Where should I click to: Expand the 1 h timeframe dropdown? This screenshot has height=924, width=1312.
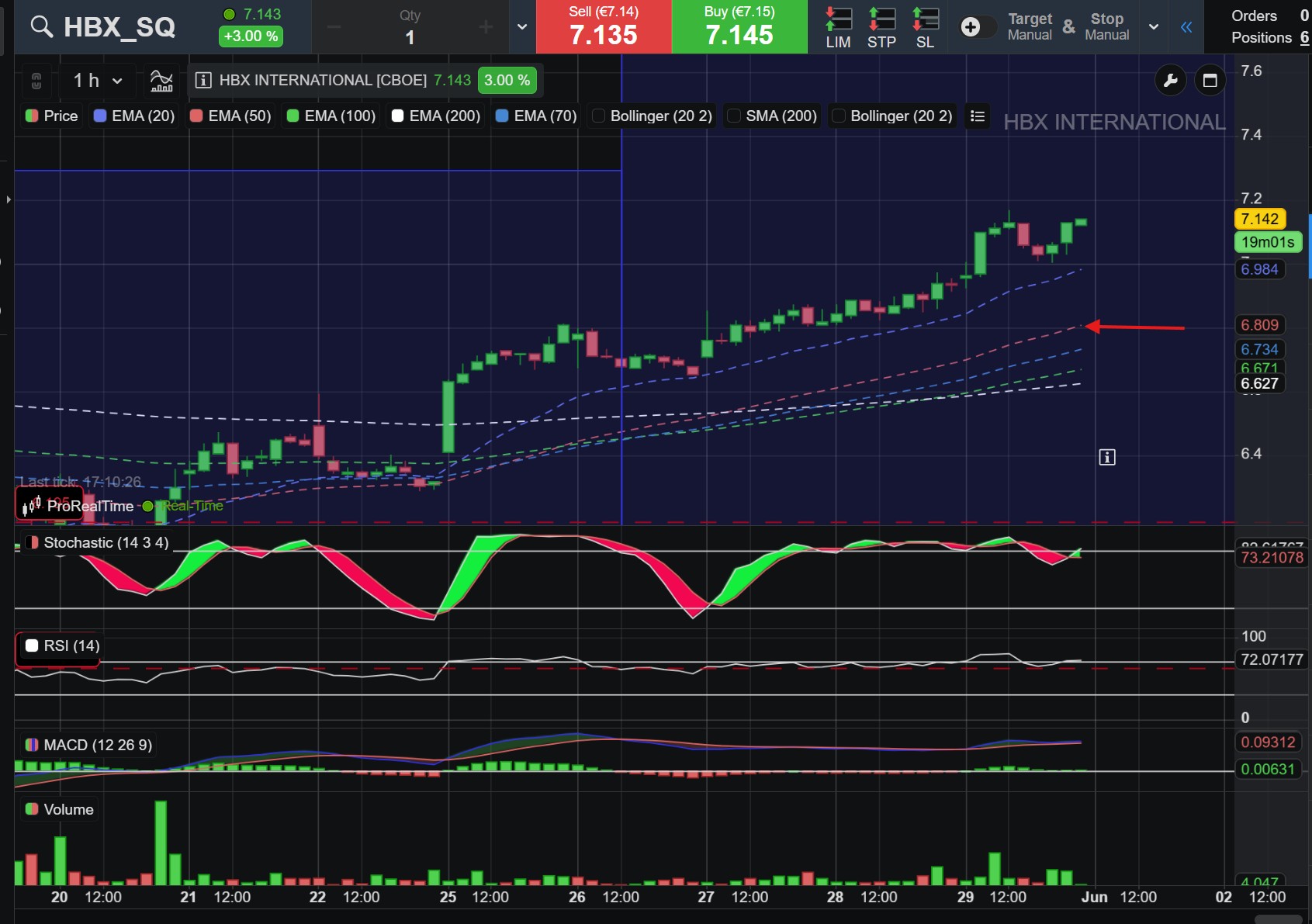point(98,80)
